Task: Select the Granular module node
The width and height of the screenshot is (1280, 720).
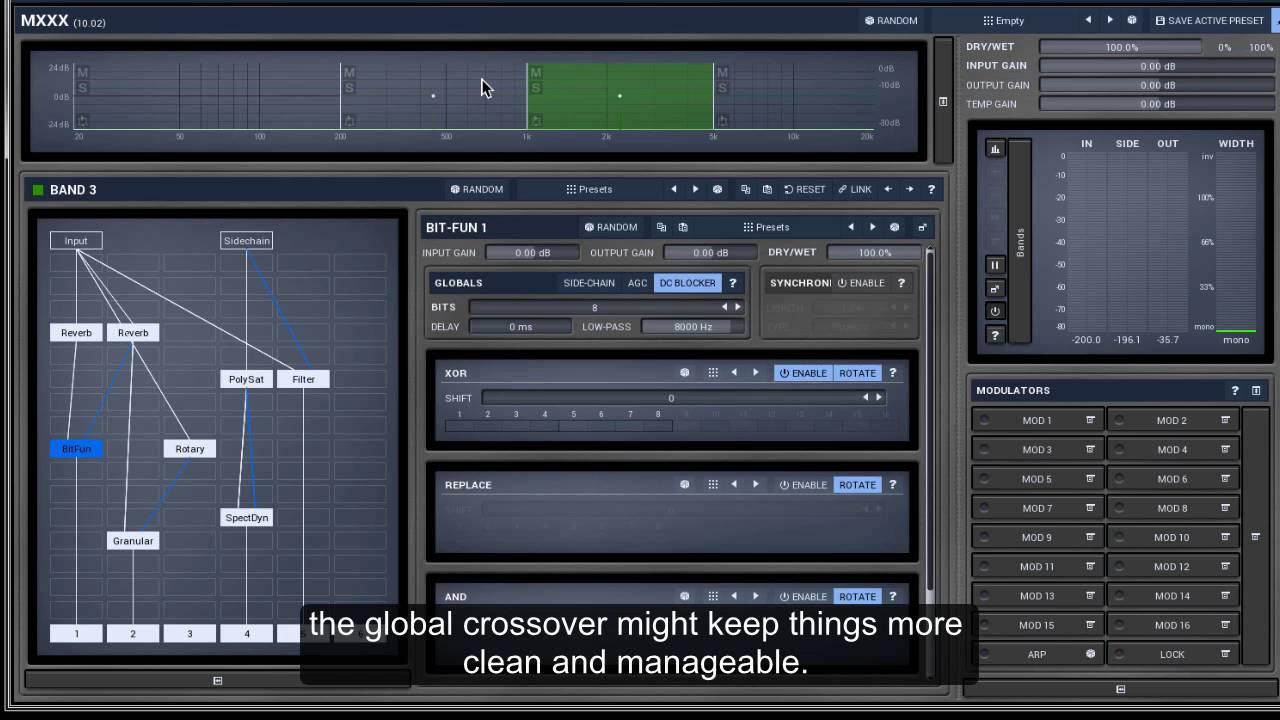Action: tap(133, 541)
